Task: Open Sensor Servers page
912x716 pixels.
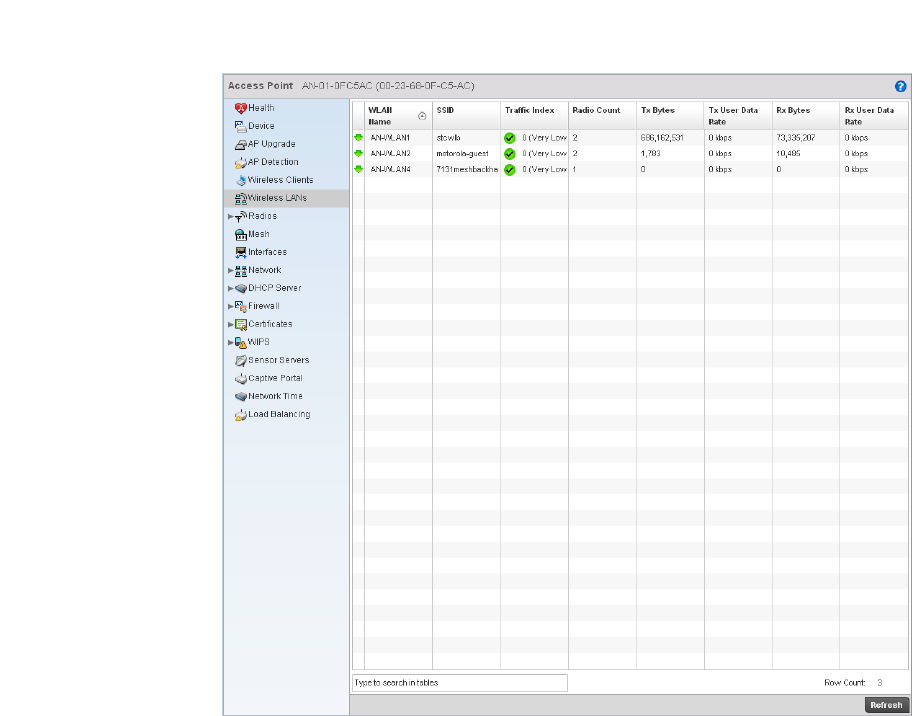Action: tap(279, 361)
